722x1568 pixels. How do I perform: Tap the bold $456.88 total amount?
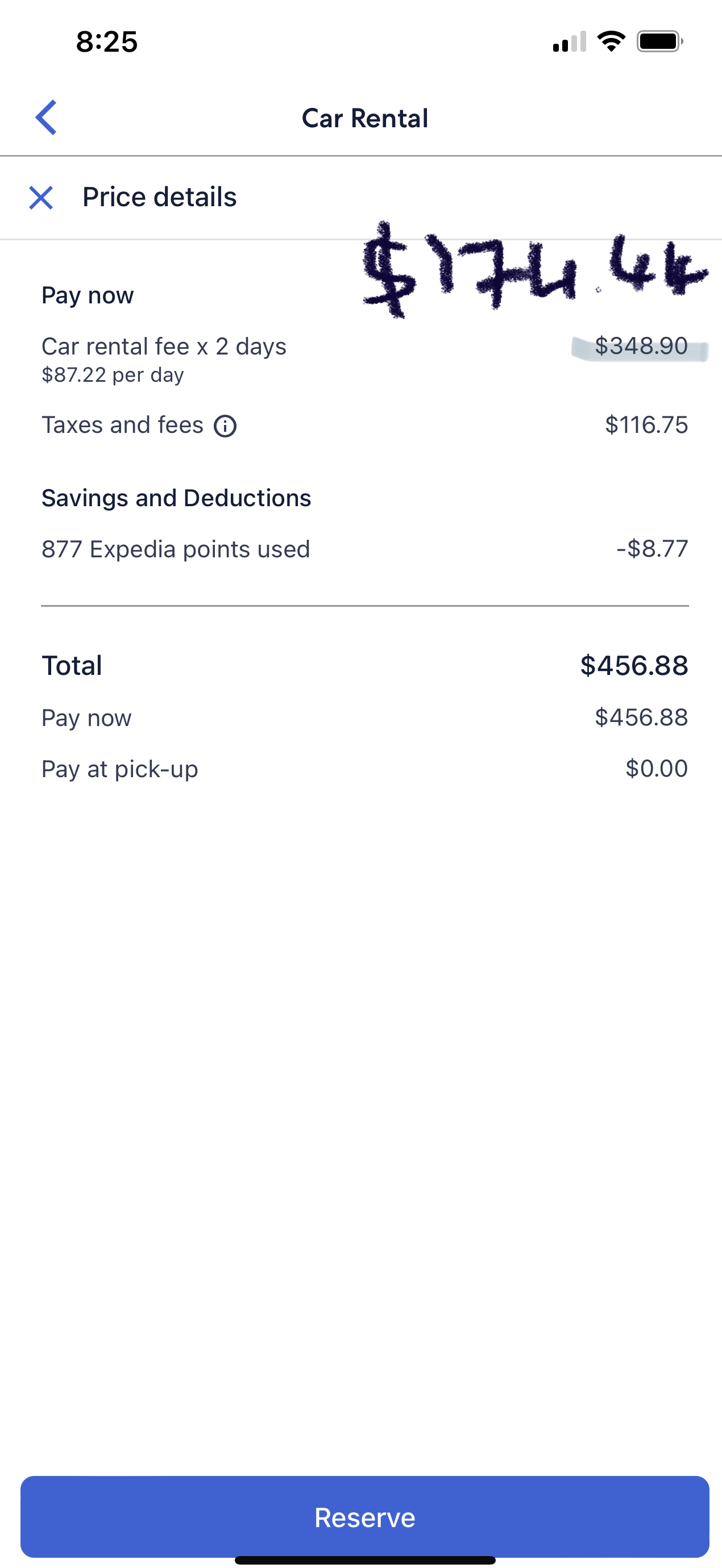tap(634, 665)
